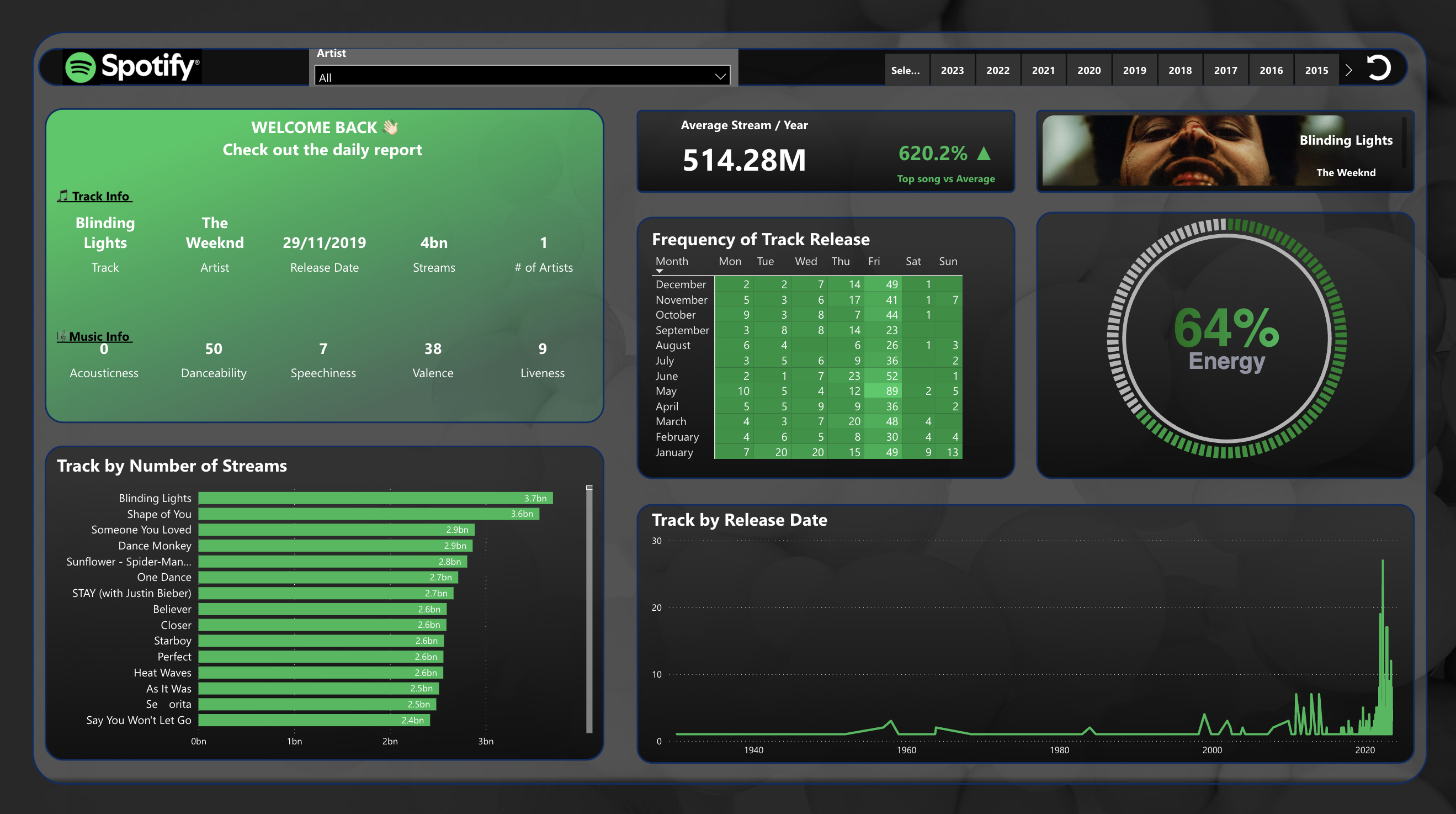Click the green up-arrow beside 620.2%
The height and width of the screenshot is (814, 1456).
pyautogui.click(x=984, y=153)
